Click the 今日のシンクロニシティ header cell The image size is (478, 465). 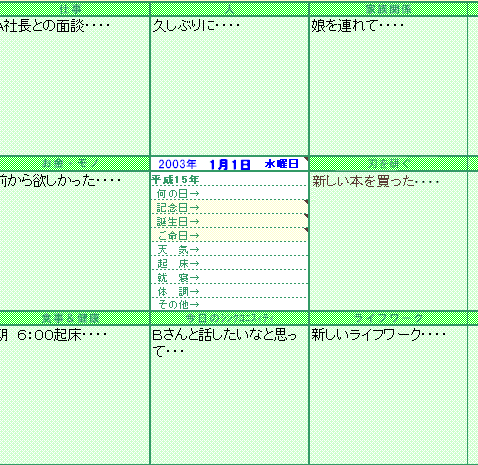230,318
